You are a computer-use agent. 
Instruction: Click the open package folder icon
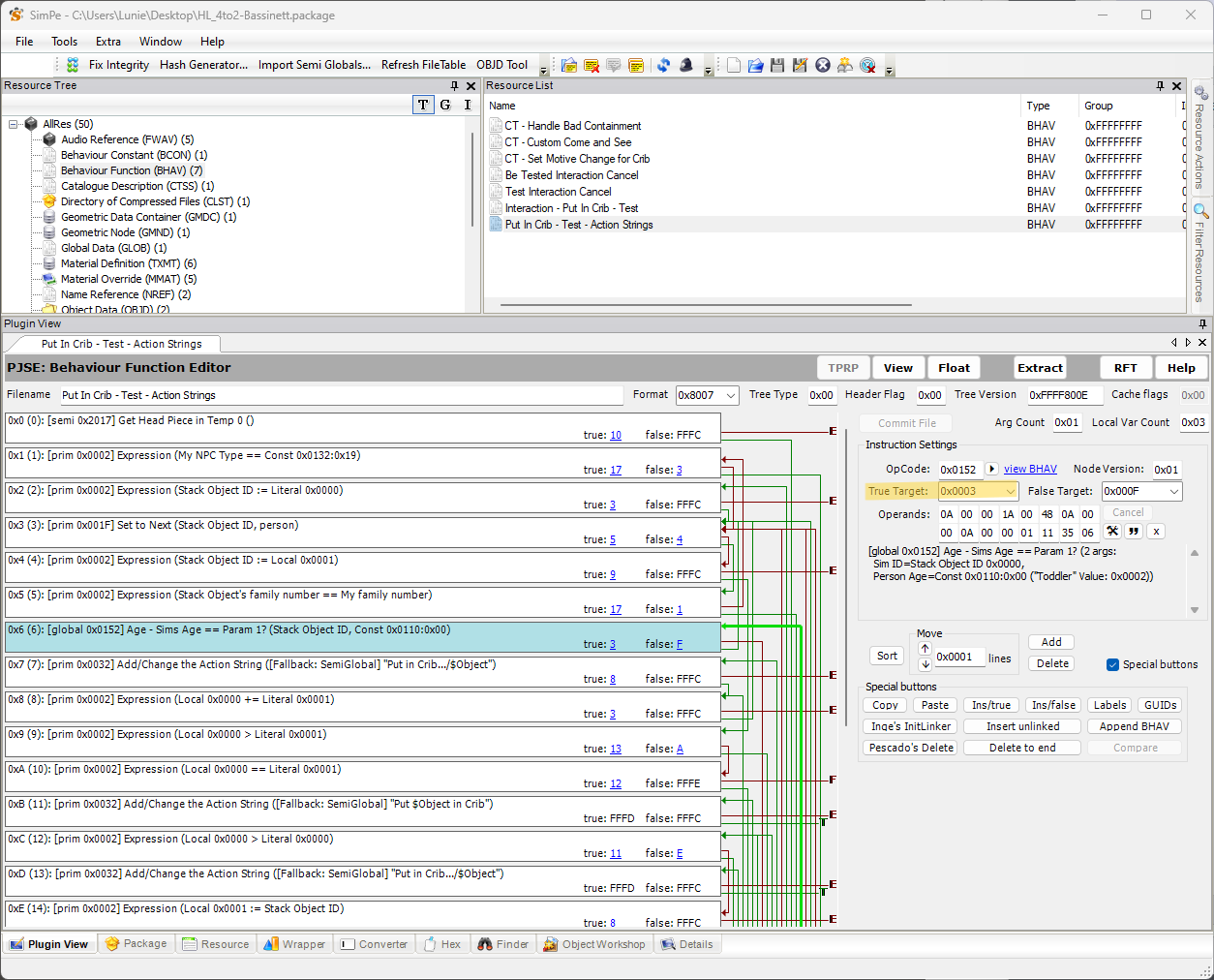pos(755,65)
